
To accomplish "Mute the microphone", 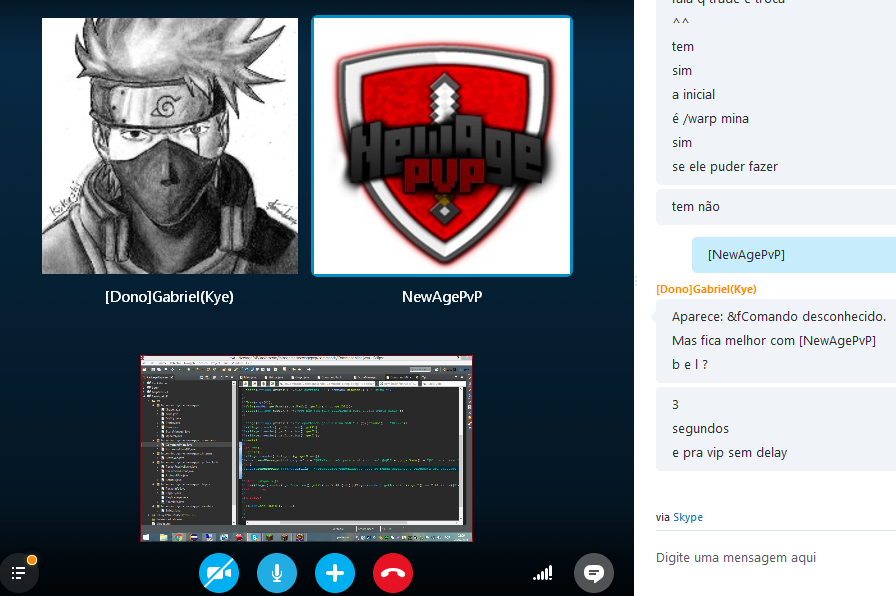I will pyautogui.click(x=277, y=573).
